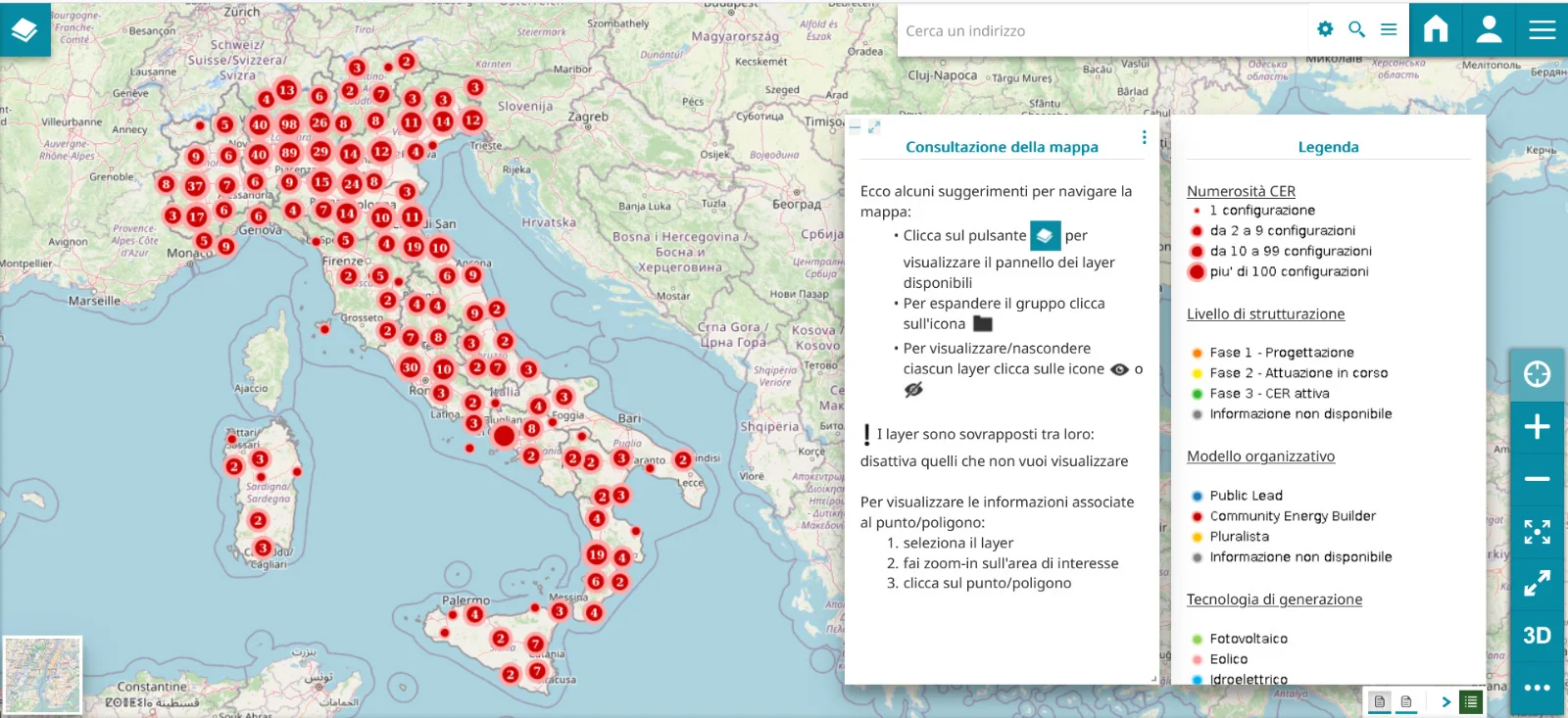Click the Palermo map label

click(x=465, y=599)
